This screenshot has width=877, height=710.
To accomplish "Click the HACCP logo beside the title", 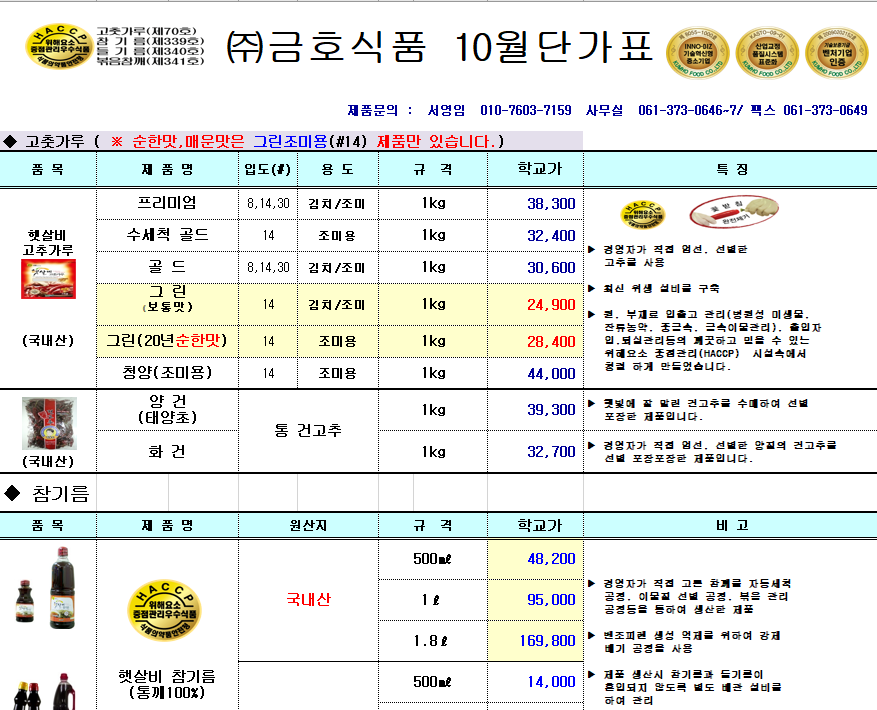I will [58, 46].
